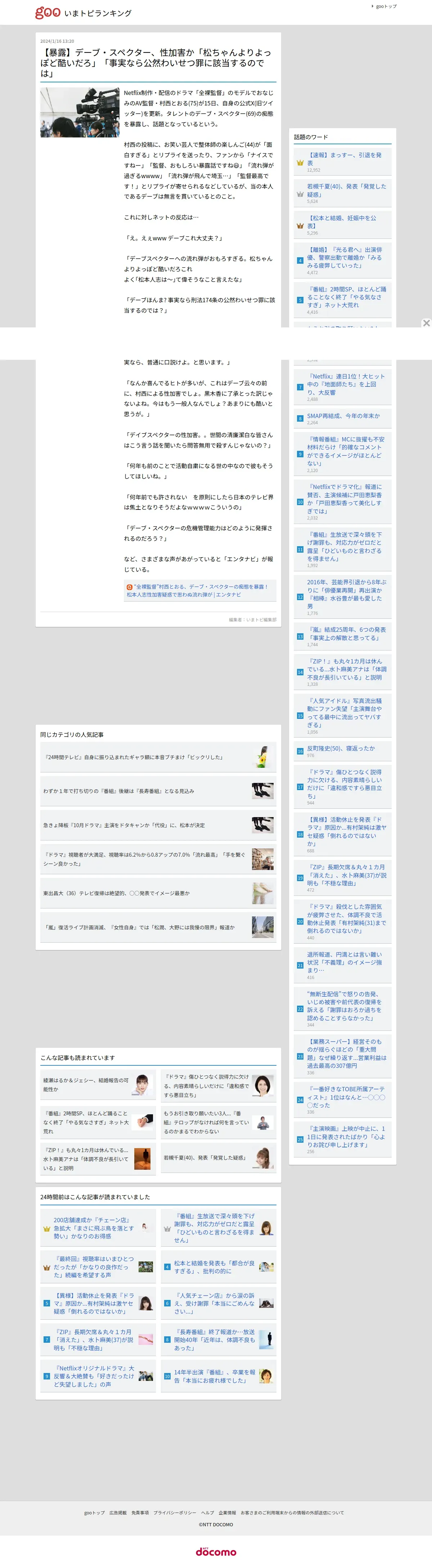Click rank 15 badge for 『人気アイドル』写真流出 item
The width and height of the screenshot is (432, 1568).
(300, 716)
